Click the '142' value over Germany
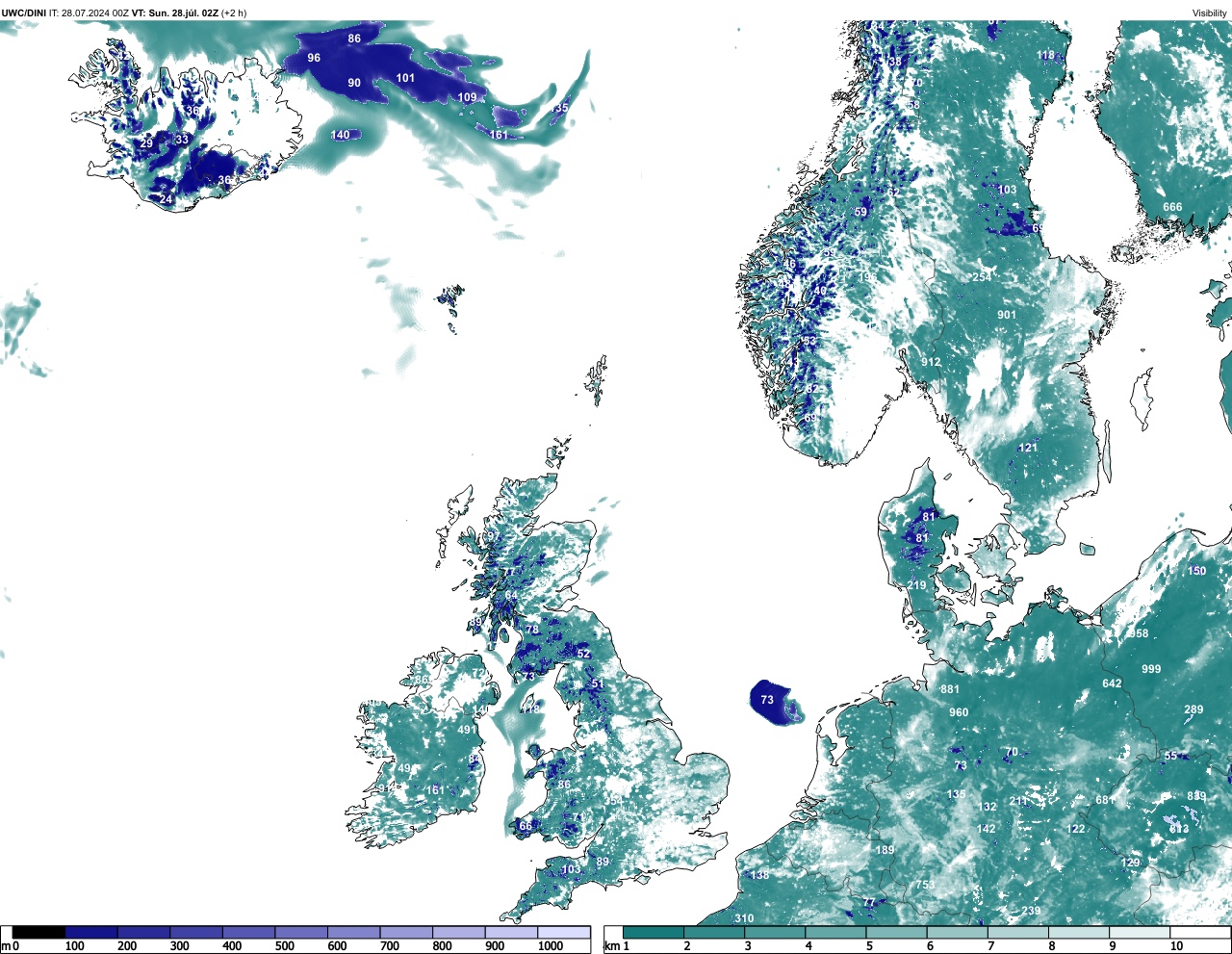Image resolution: width=1232 pixels, height=954 pixels. tap(987, 829)
